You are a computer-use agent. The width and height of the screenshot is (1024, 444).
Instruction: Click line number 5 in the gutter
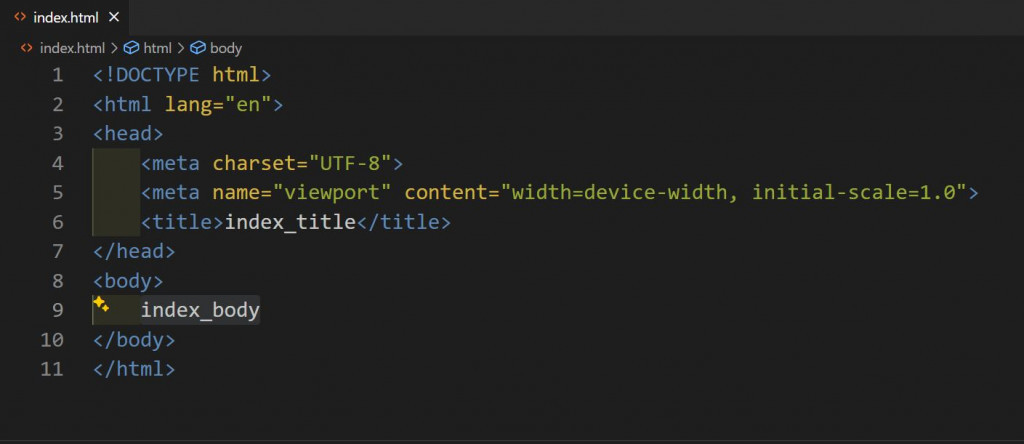click(x=57, y=192)
